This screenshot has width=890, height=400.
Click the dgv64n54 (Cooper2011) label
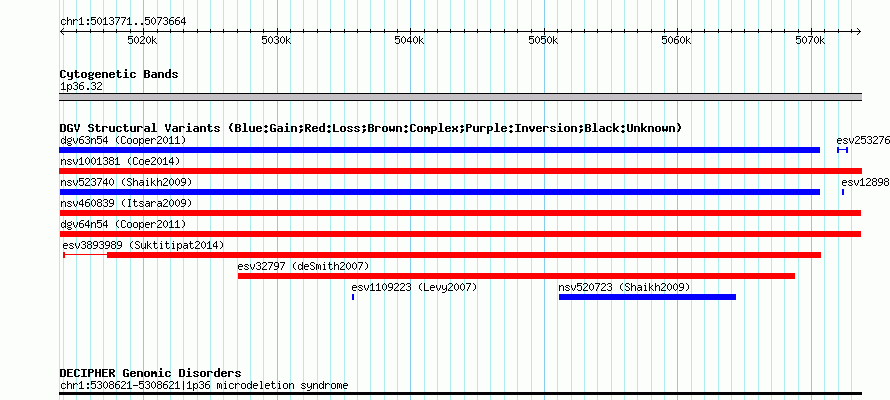[x=123, y=224]
